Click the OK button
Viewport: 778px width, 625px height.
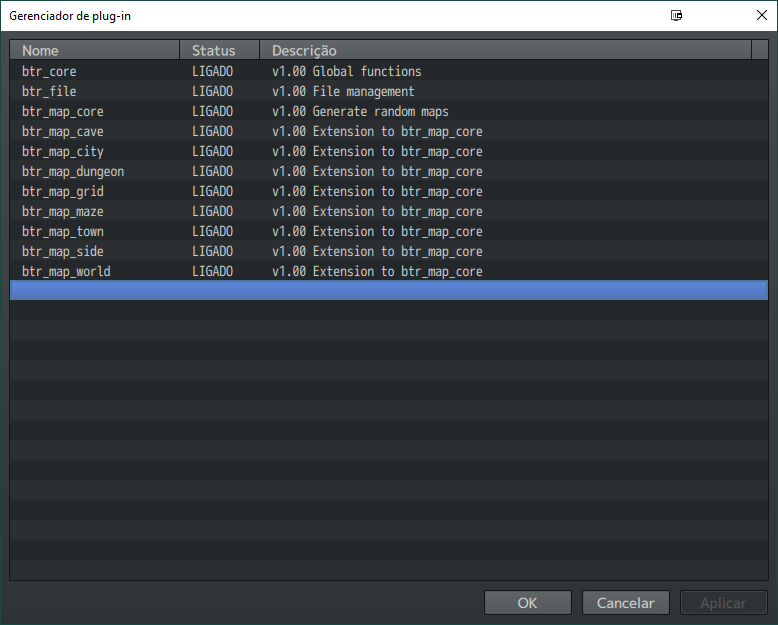point(527,603)
